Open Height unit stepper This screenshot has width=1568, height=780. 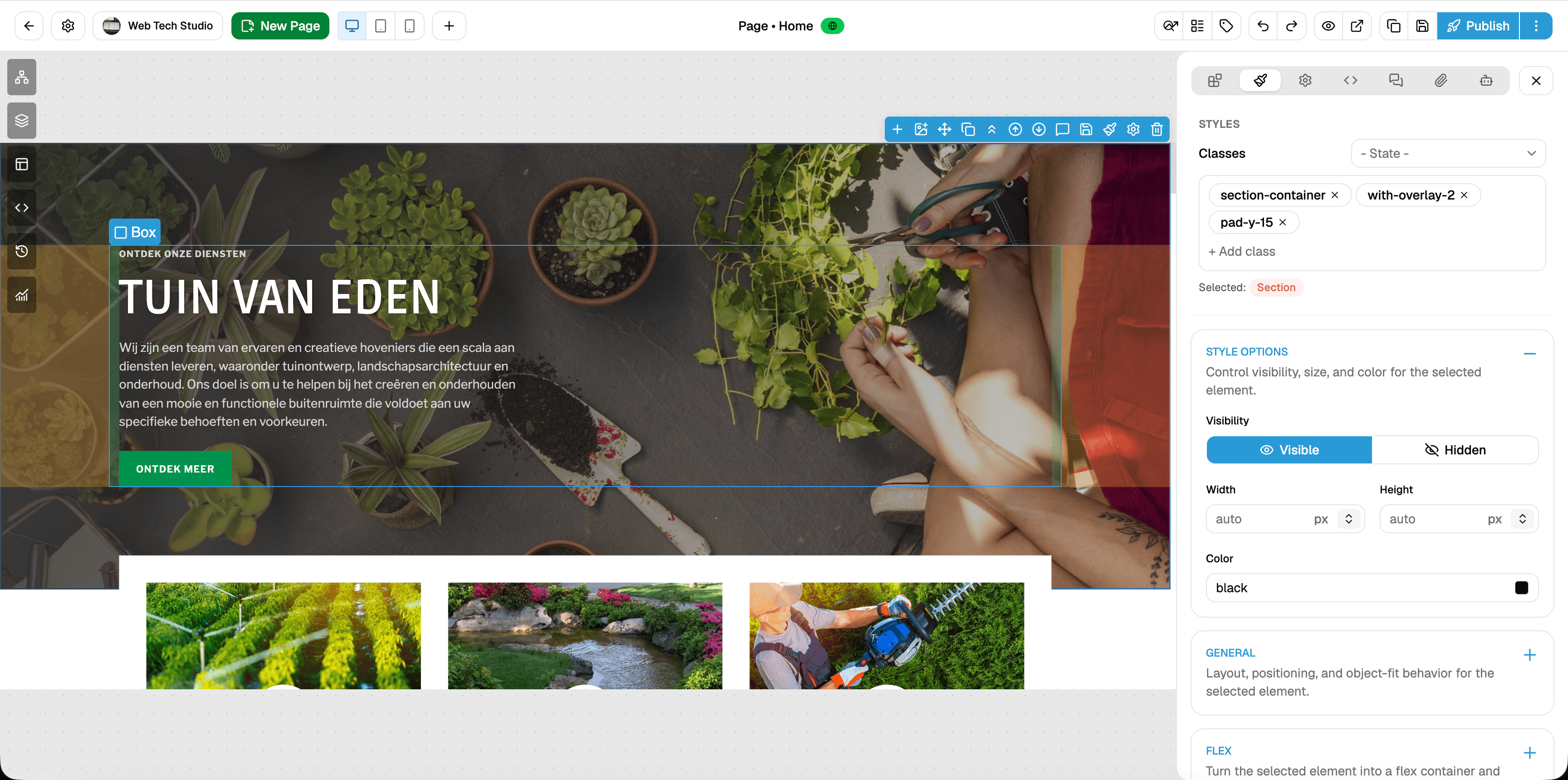1522,519
